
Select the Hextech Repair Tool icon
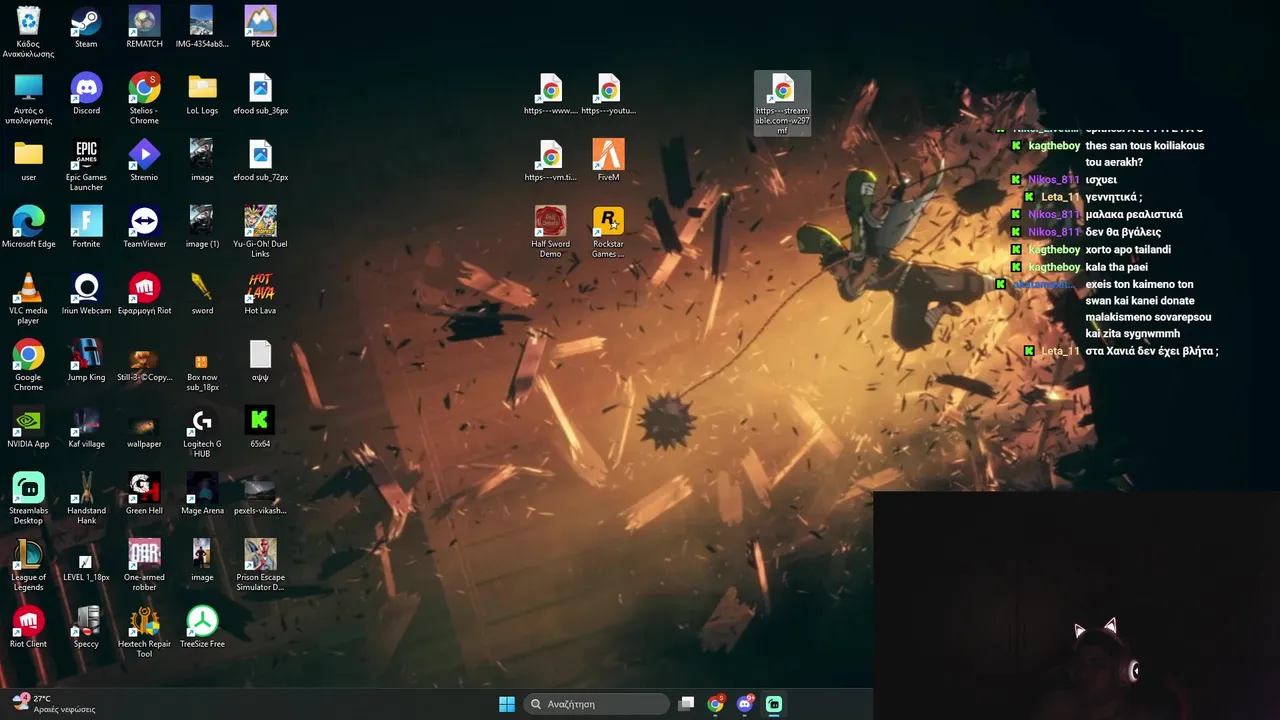point(144,632)
